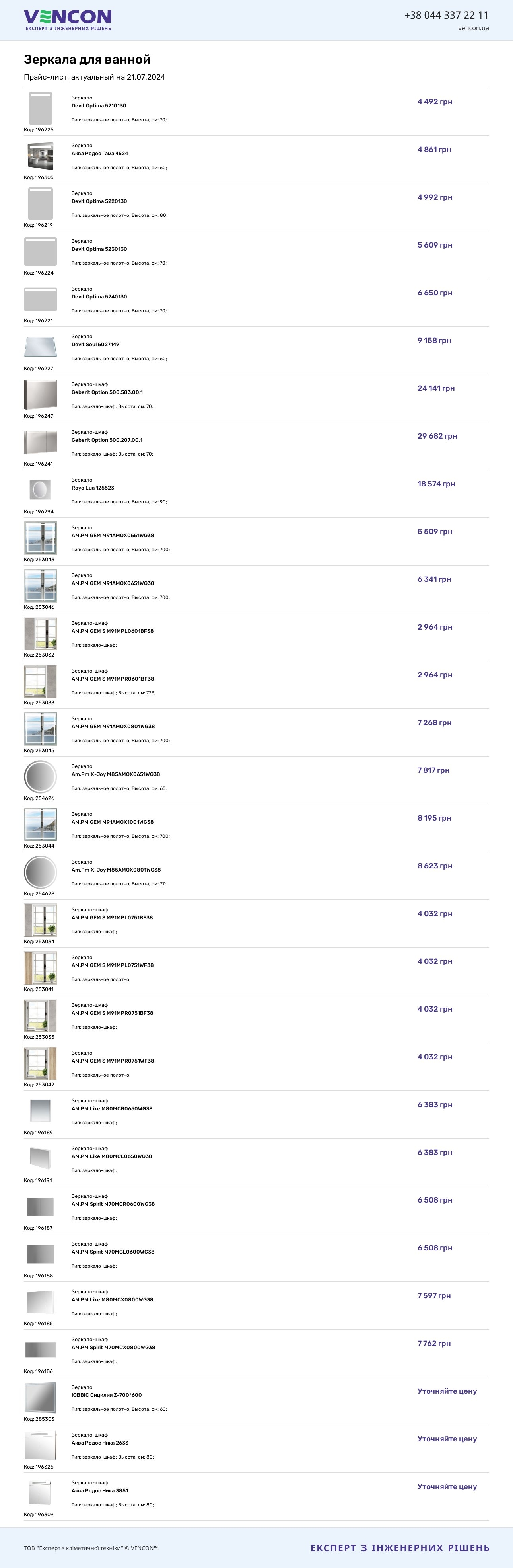Click the round Royo Lua 125523 thumbnail
Image resolution: width=513 pixels, height=1568 pixels.
40,490
